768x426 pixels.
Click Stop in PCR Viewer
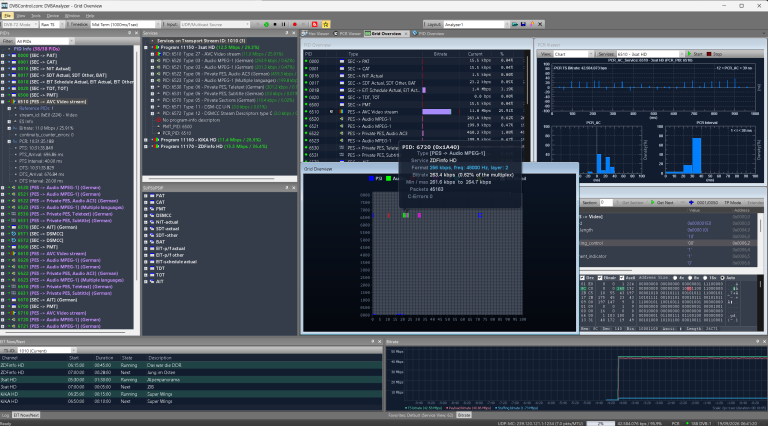point(714,54)
